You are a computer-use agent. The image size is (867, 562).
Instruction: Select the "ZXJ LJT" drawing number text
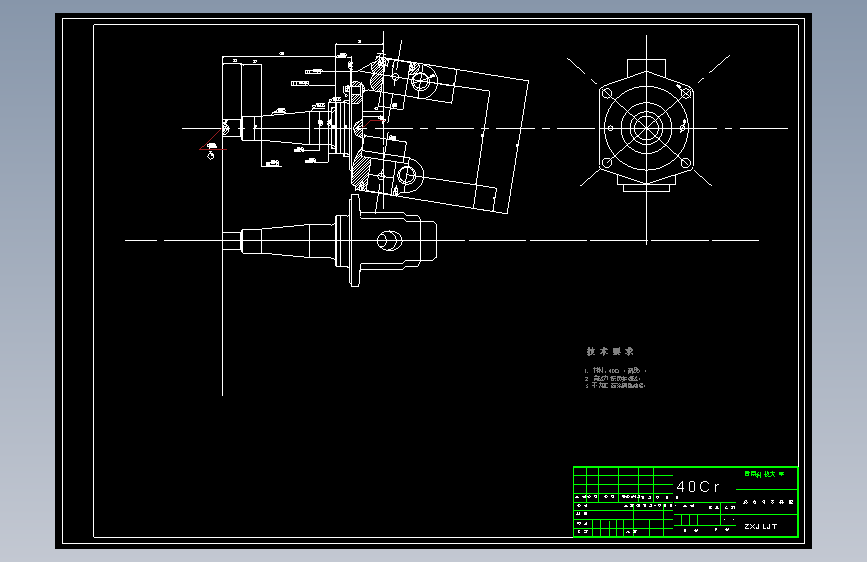(x=761, y=527)
